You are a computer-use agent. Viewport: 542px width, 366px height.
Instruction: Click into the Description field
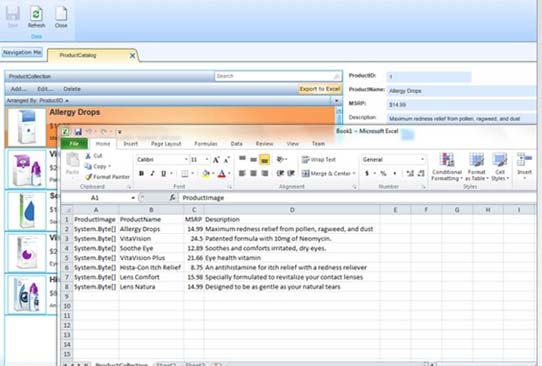coord(461,119)
